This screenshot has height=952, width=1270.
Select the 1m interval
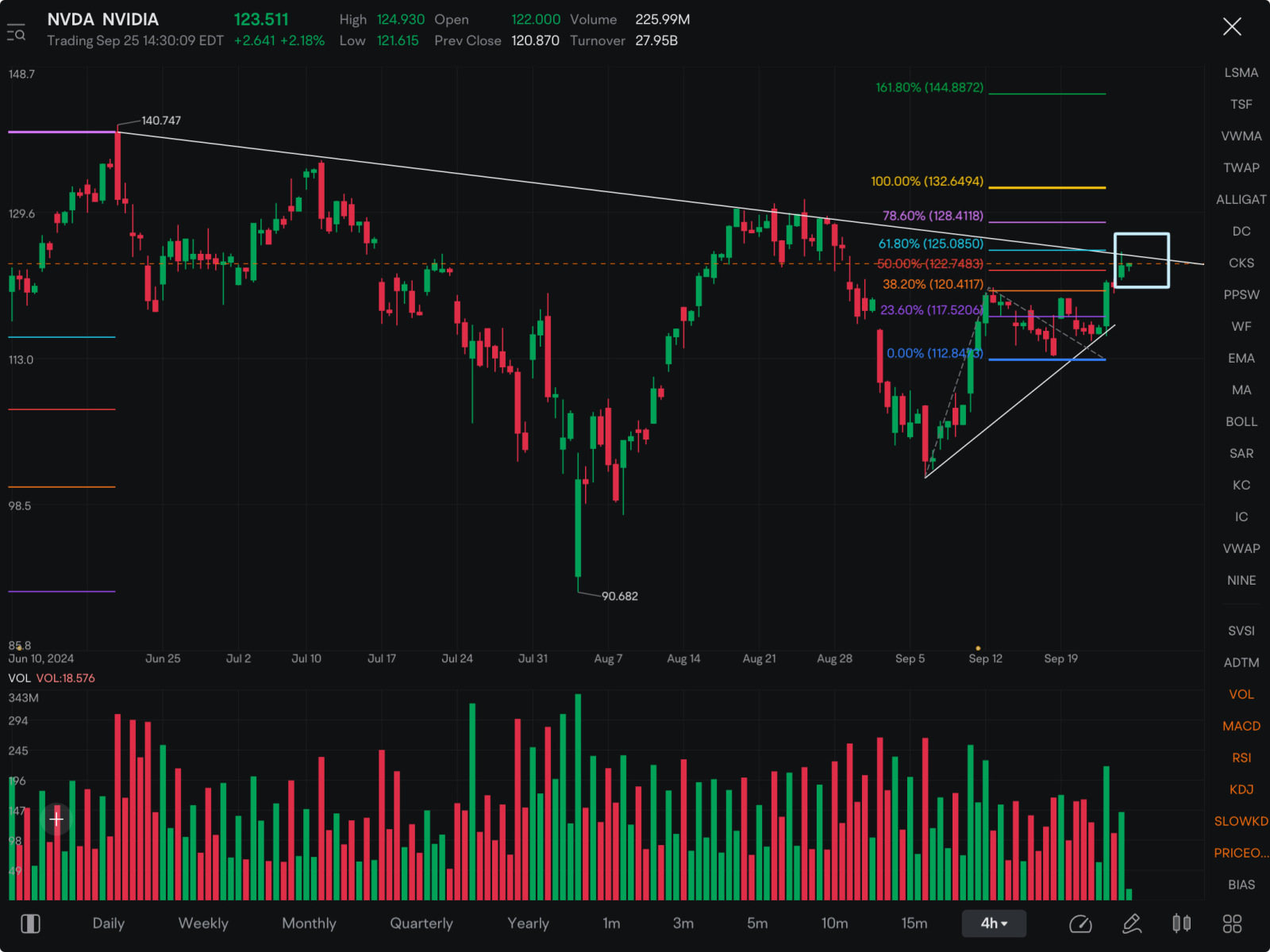point(611,923)
